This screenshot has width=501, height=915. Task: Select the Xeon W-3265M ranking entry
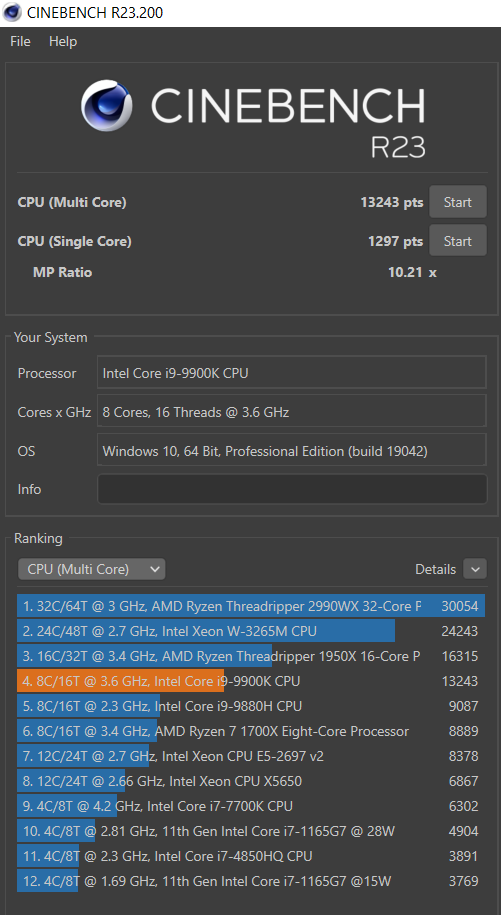pyautogui.click(x=251, y=631)
